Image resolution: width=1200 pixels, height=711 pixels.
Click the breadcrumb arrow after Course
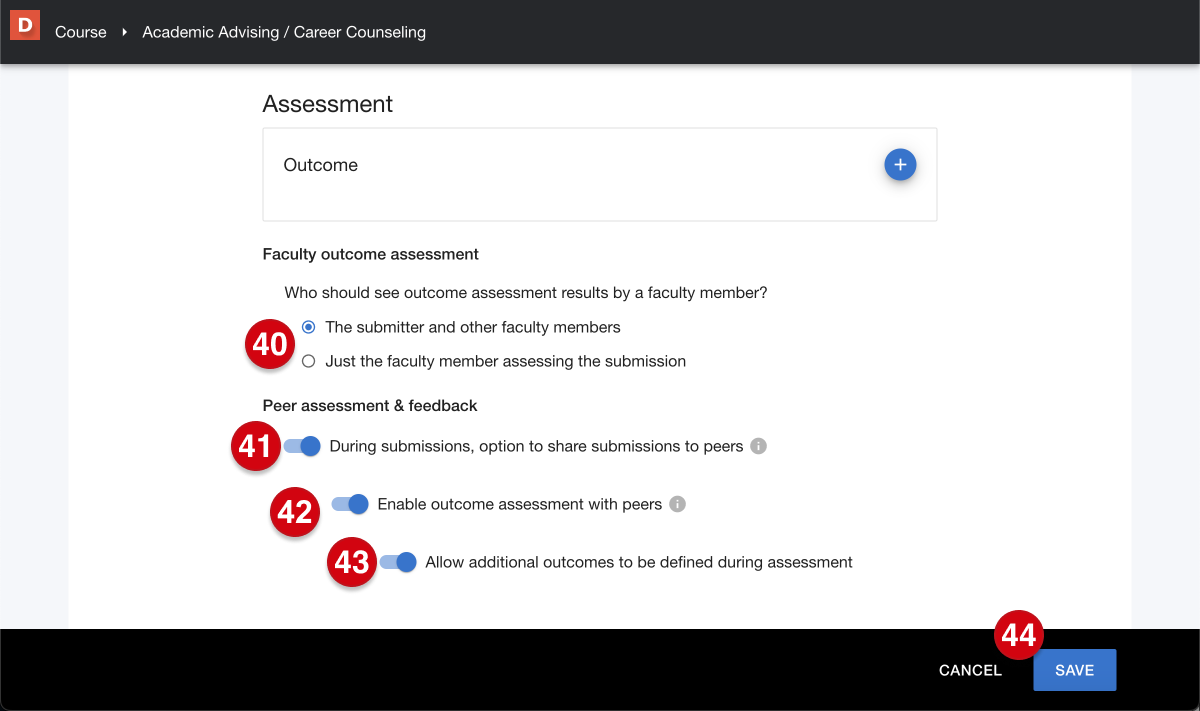coord(122,32)
